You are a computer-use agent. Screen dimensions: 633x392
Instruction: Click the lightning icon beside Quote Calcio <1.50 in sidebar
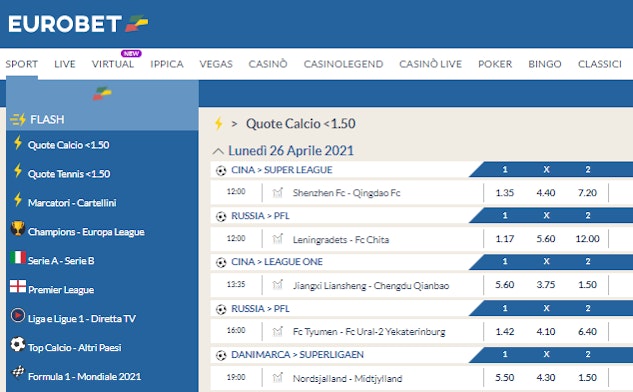coord(18,143)
